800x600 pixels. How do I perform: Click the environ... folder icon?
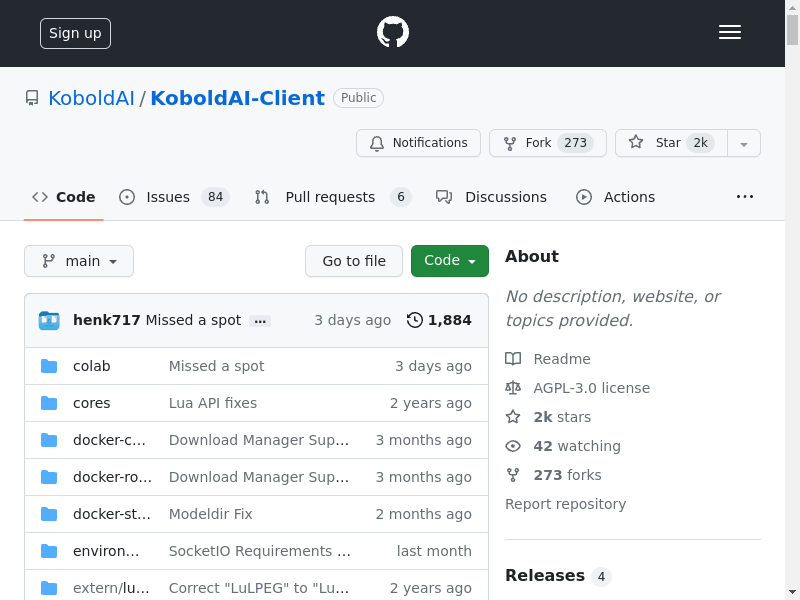click(49, 551)
